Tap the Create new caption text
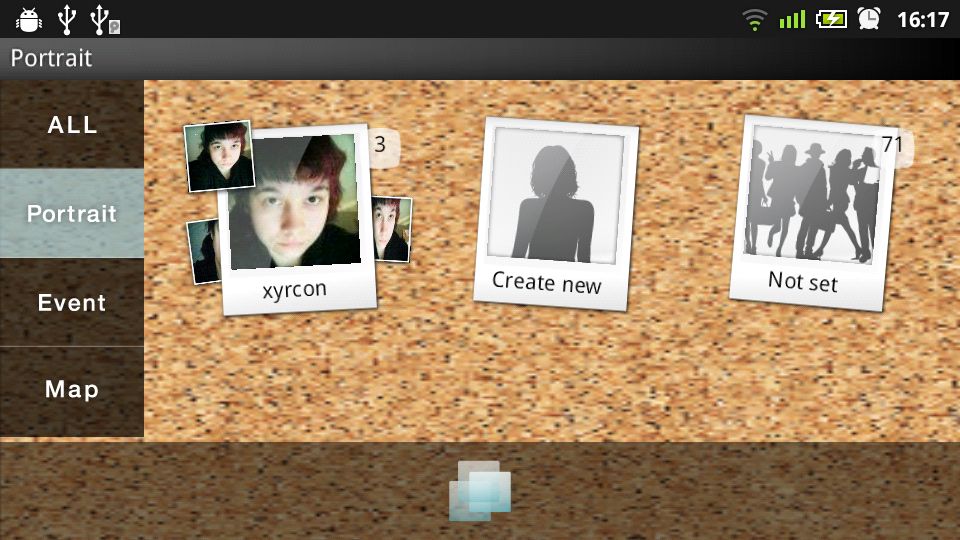Image resolution: width=960 pixels, height=540 pixels. (x=547, y=283)
